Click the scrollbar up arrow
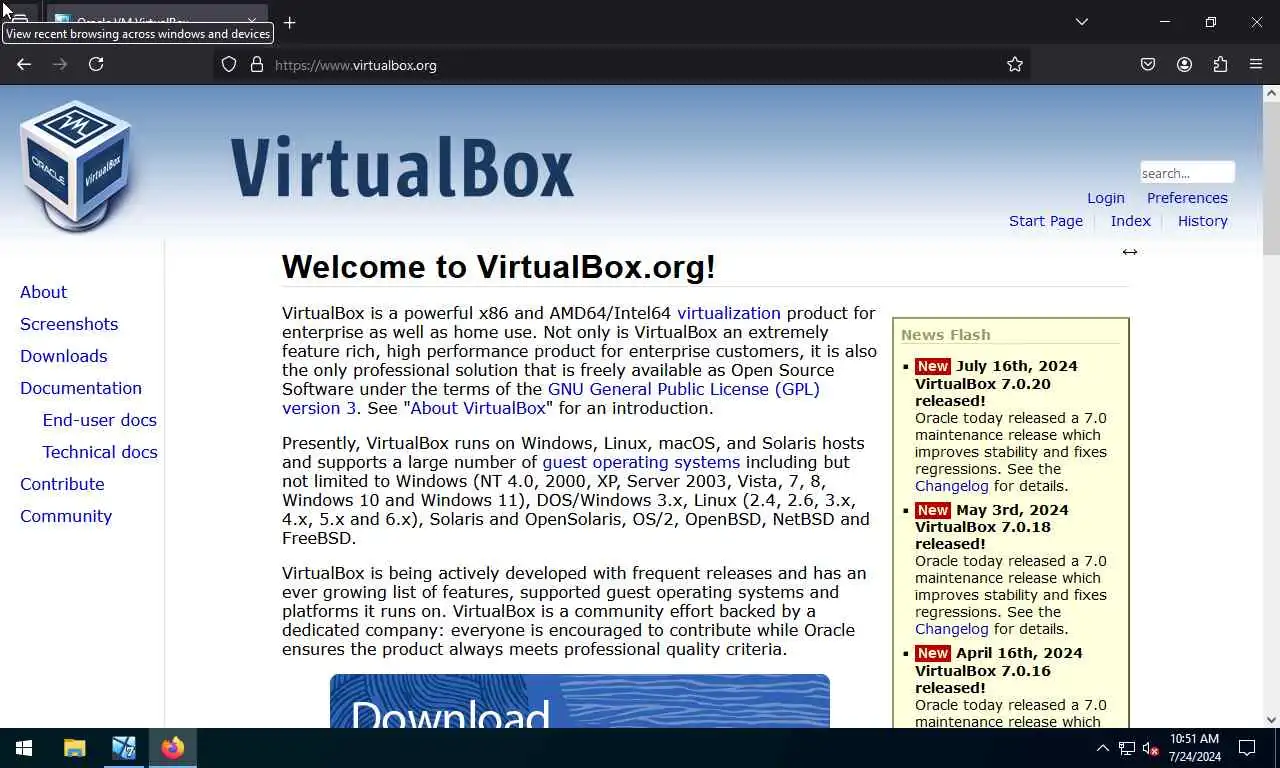 pos(1271,93)
